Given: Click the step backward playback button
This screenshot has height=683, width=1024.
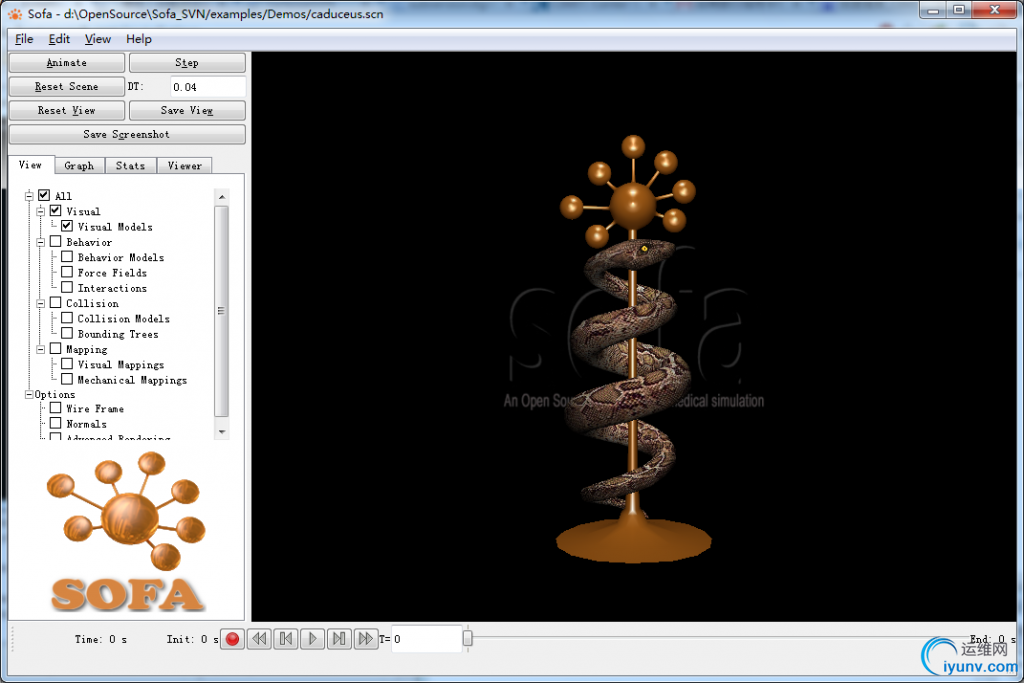Looking at the screenshot, I should (286, 639).
